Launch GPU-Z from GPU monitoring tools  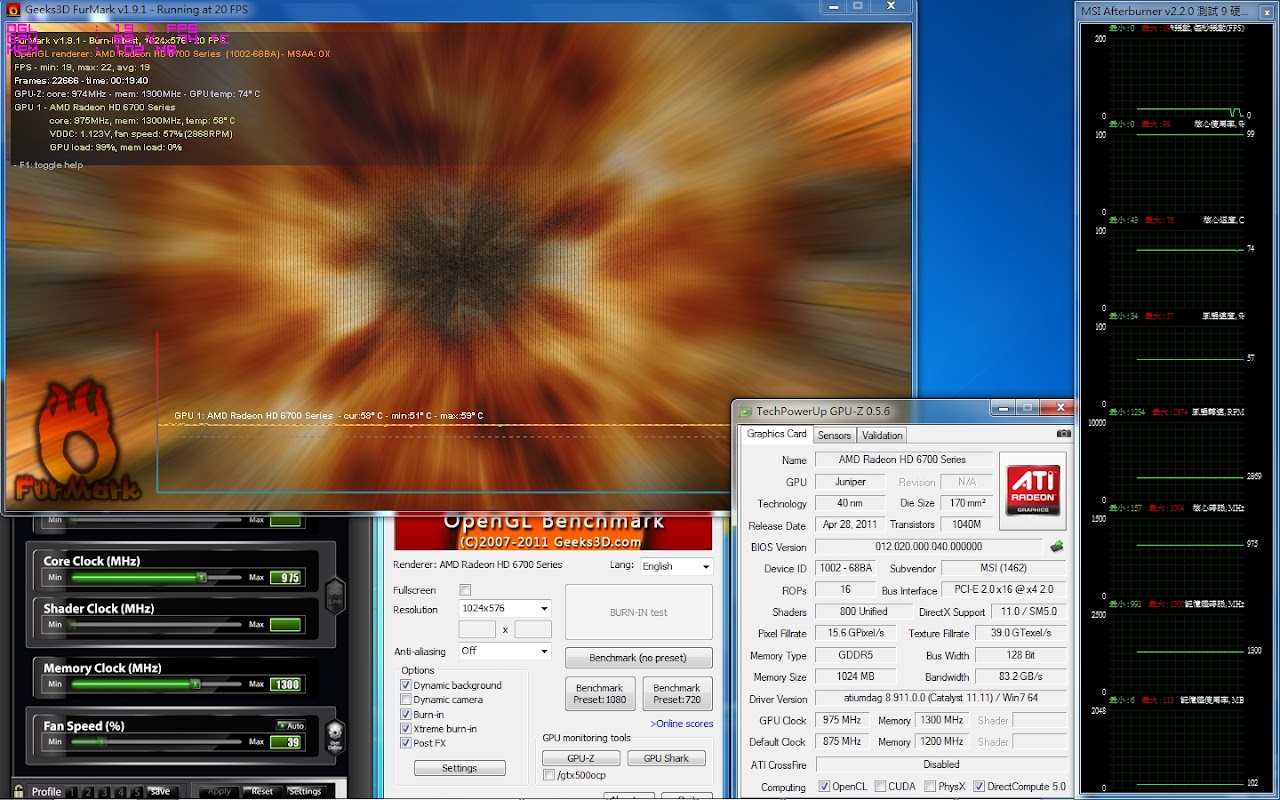580,758
